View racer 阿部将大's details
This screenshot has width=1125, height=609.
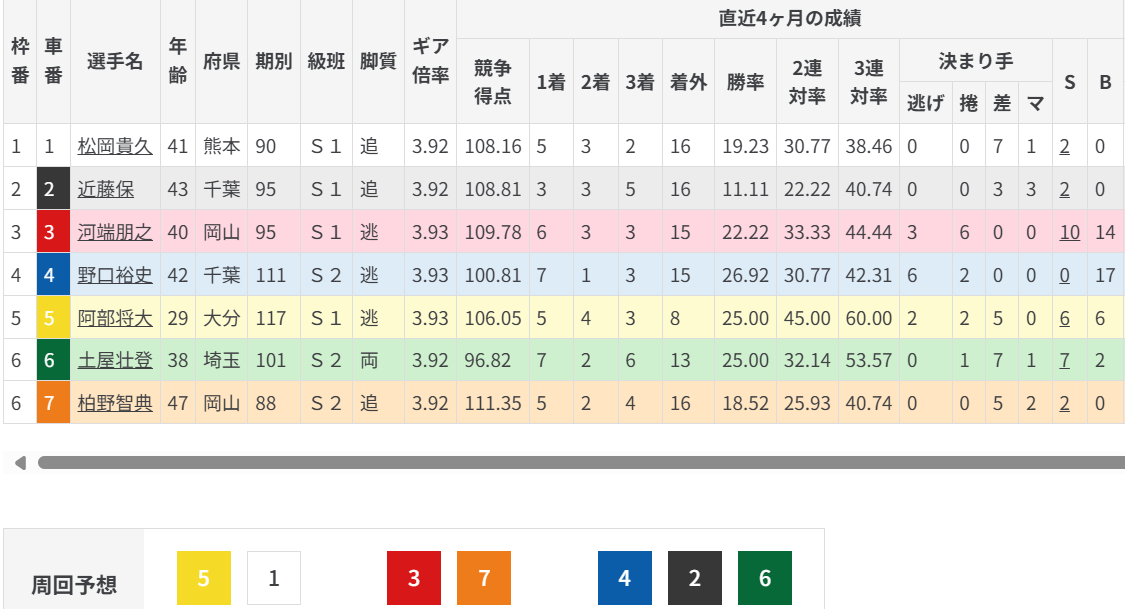[115, 319]
